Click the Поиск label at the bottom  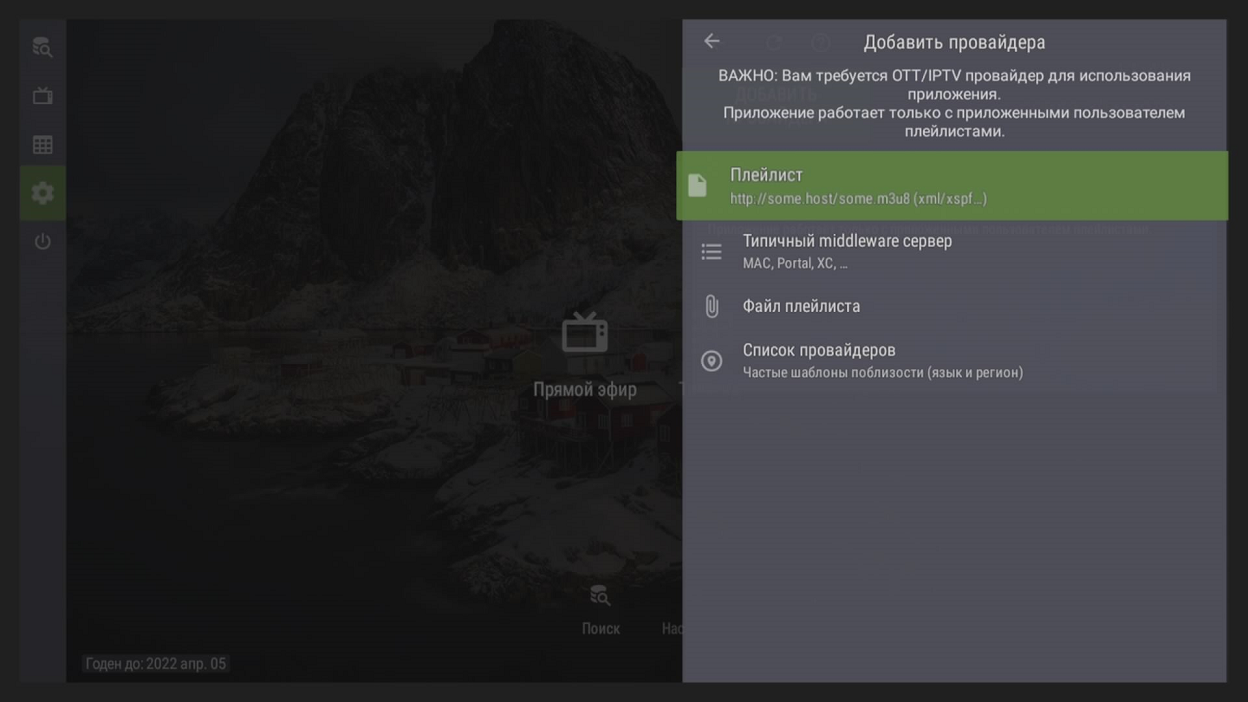pos(600,628)
